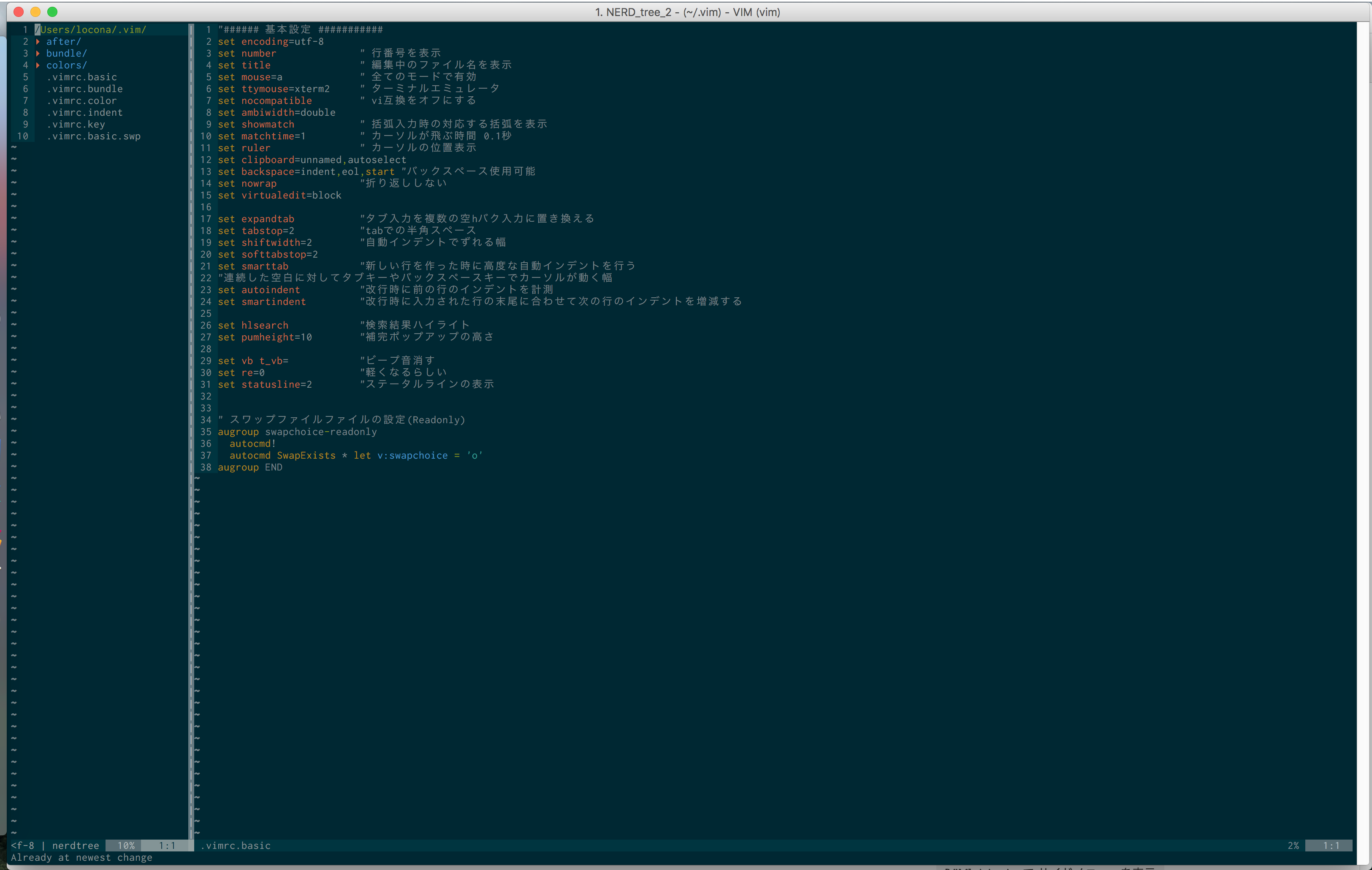Open .vimrc.color from the NERDTree sidebar

(81, 101)
